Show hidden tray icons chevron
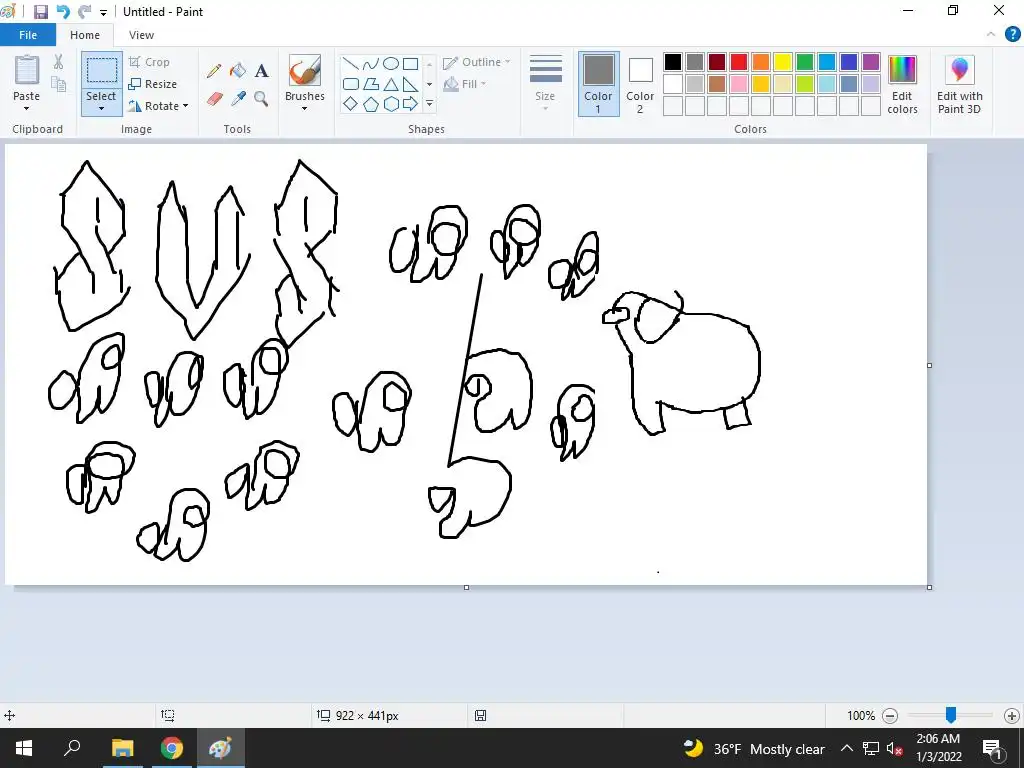1024x768 pixels. (846, 748)
